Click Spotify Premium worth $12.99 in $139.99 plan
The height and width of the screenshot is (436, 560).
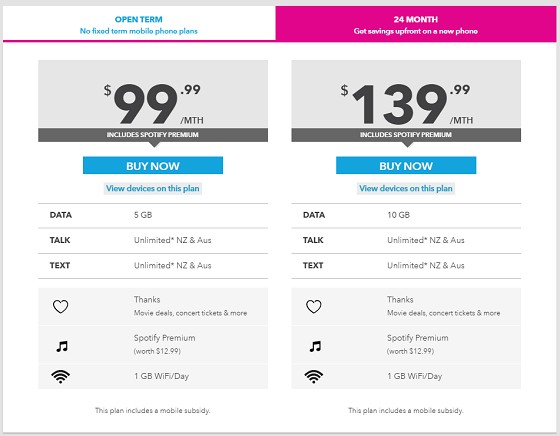(418, 344)
